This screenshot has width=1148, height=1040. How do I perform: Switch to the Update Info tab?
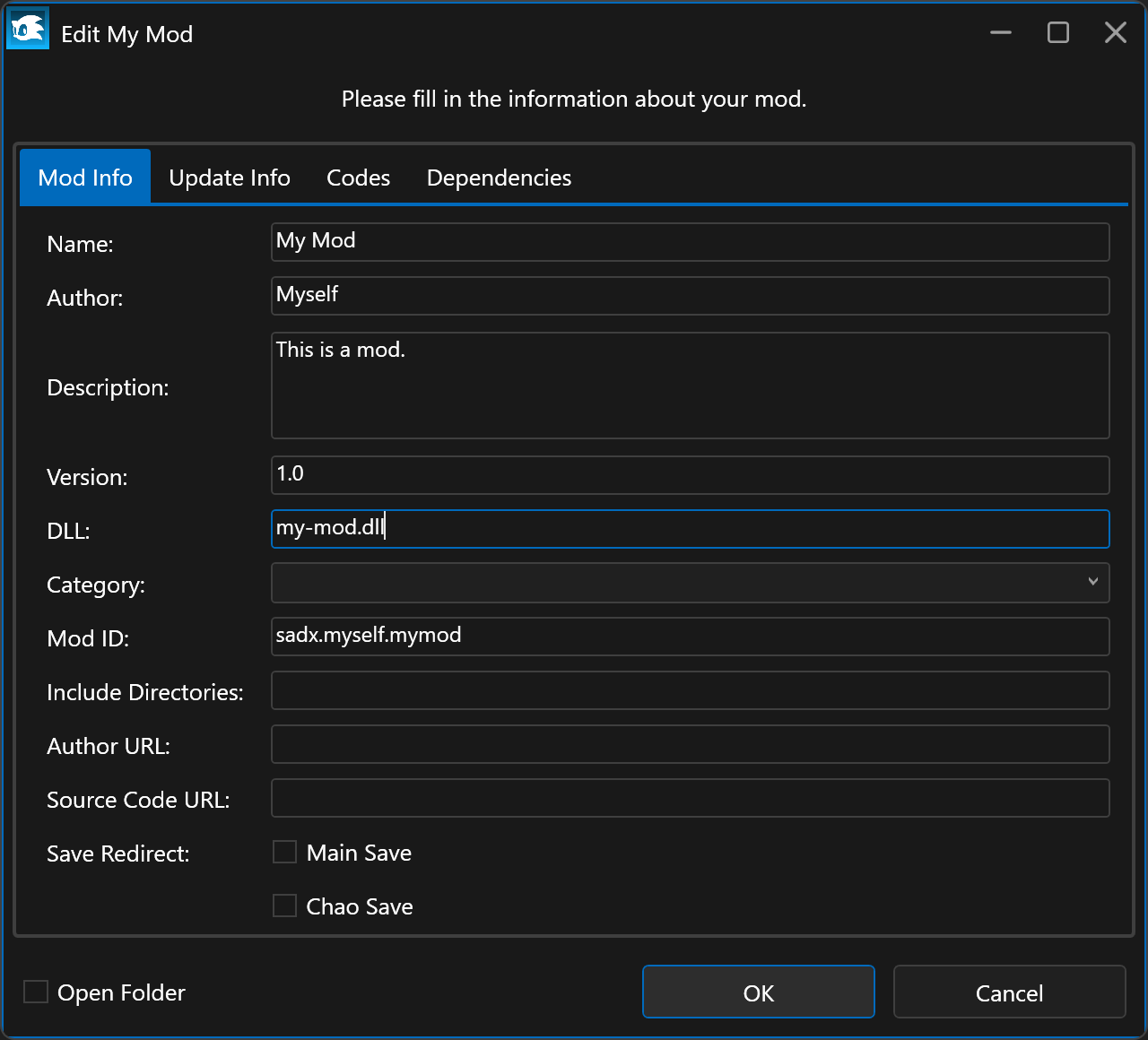pyautogui.click(x=230, y=178)
